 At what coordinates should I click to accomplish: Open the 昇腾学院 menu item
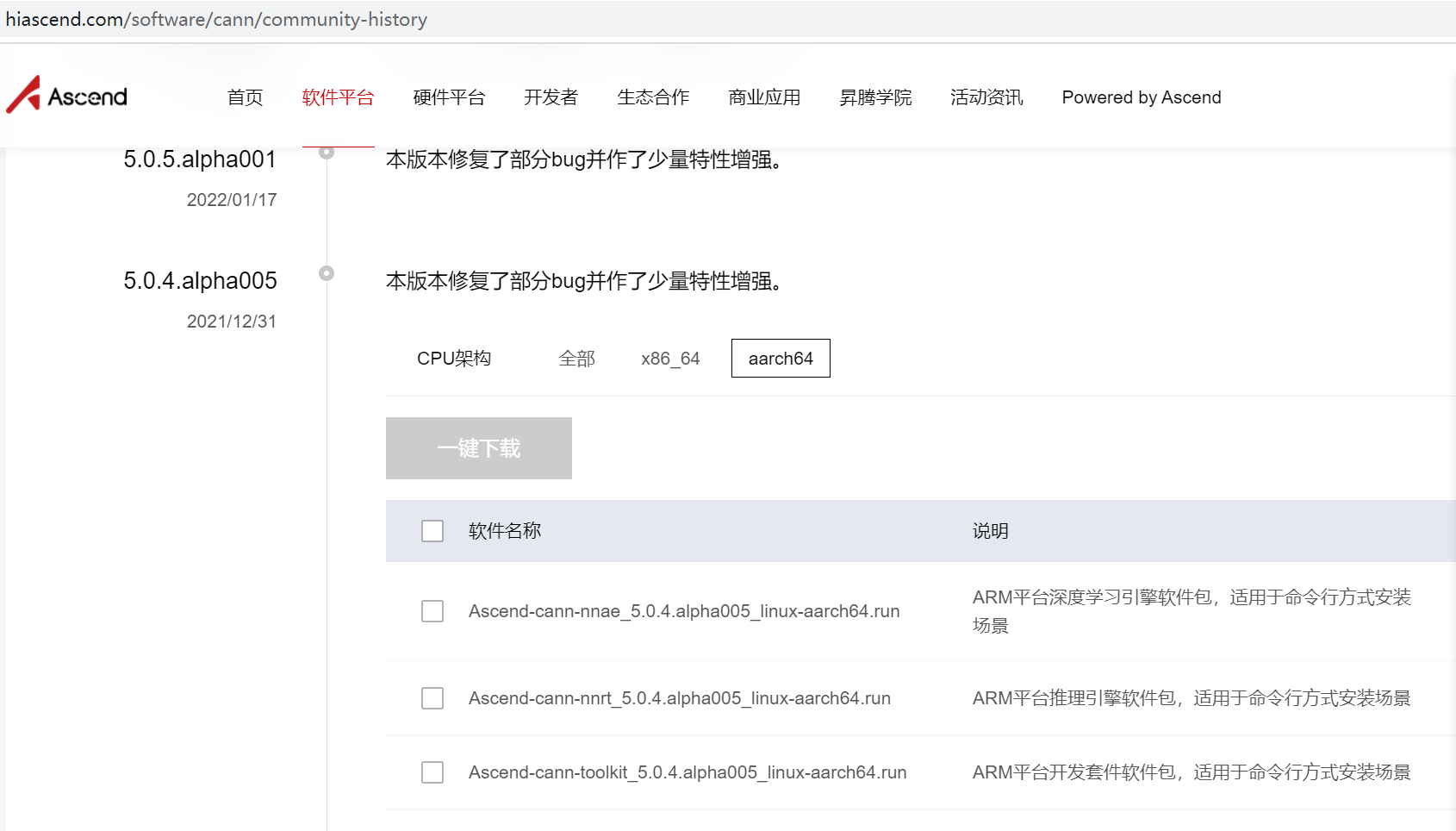tap(875, 97)
